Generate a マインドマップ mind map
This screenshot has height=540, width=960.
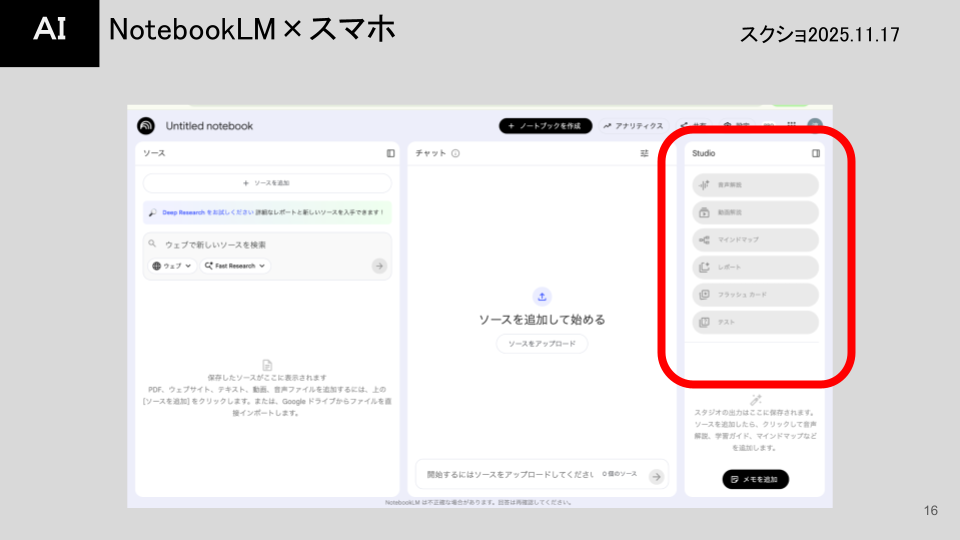(755, 240)
